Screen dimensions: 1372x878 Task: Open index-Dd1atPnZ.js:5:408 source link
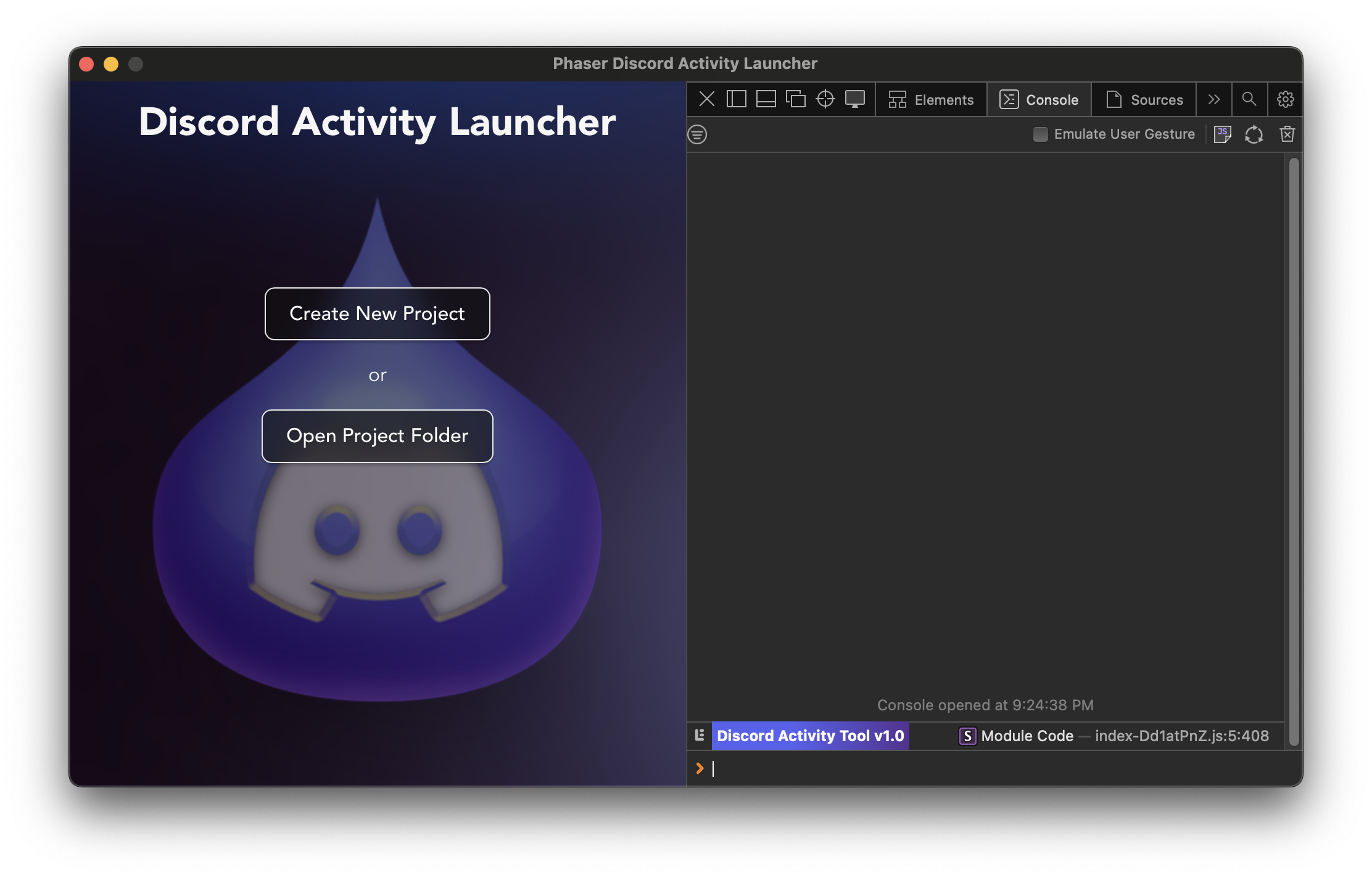1181,736
